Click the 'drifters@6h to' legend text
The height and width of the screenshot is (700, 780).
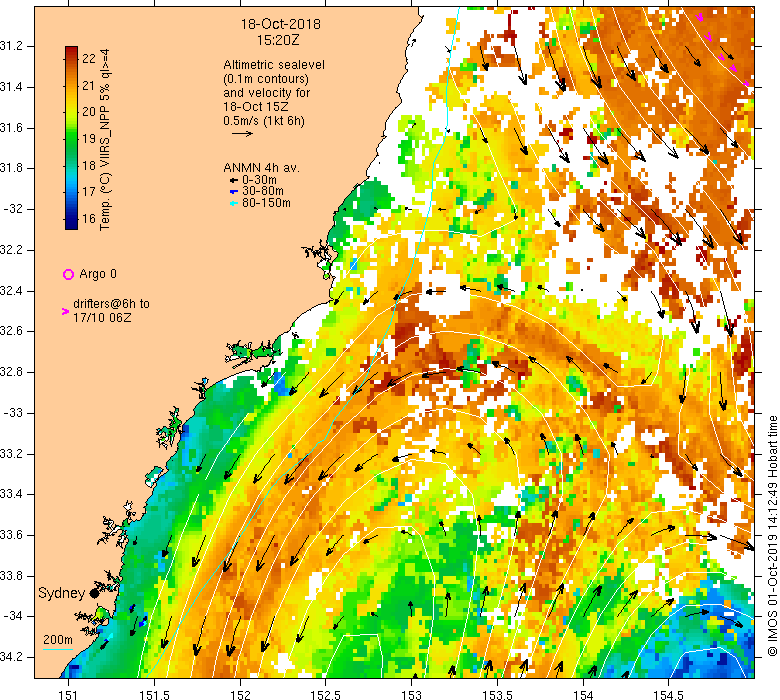[x=111, y=303]
